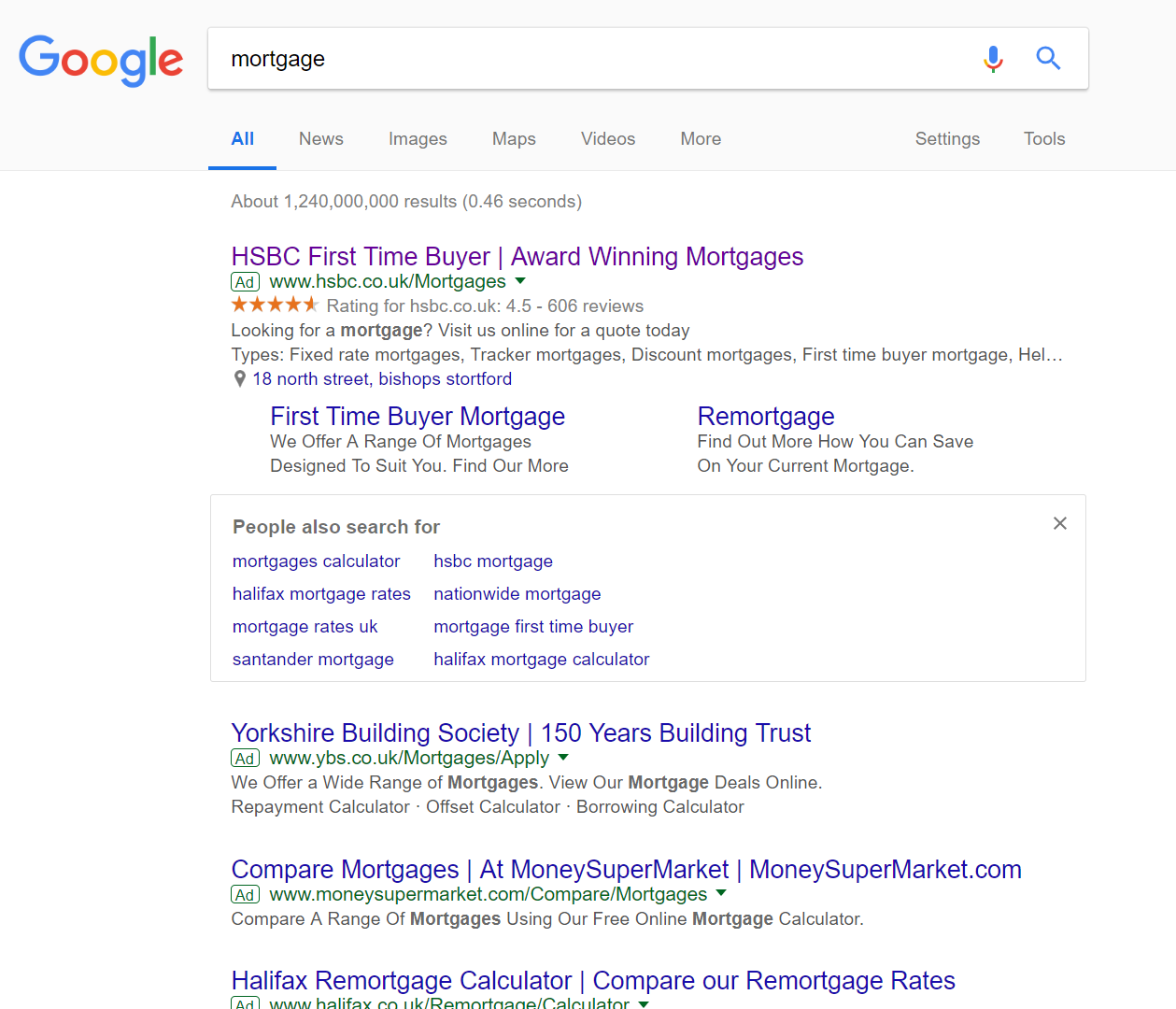This screenshot has height=1009, width=1176.
Task: Click the Ad badge next to hsbc.co.uk
Action: pyautogui.click(x=245, y=282)
